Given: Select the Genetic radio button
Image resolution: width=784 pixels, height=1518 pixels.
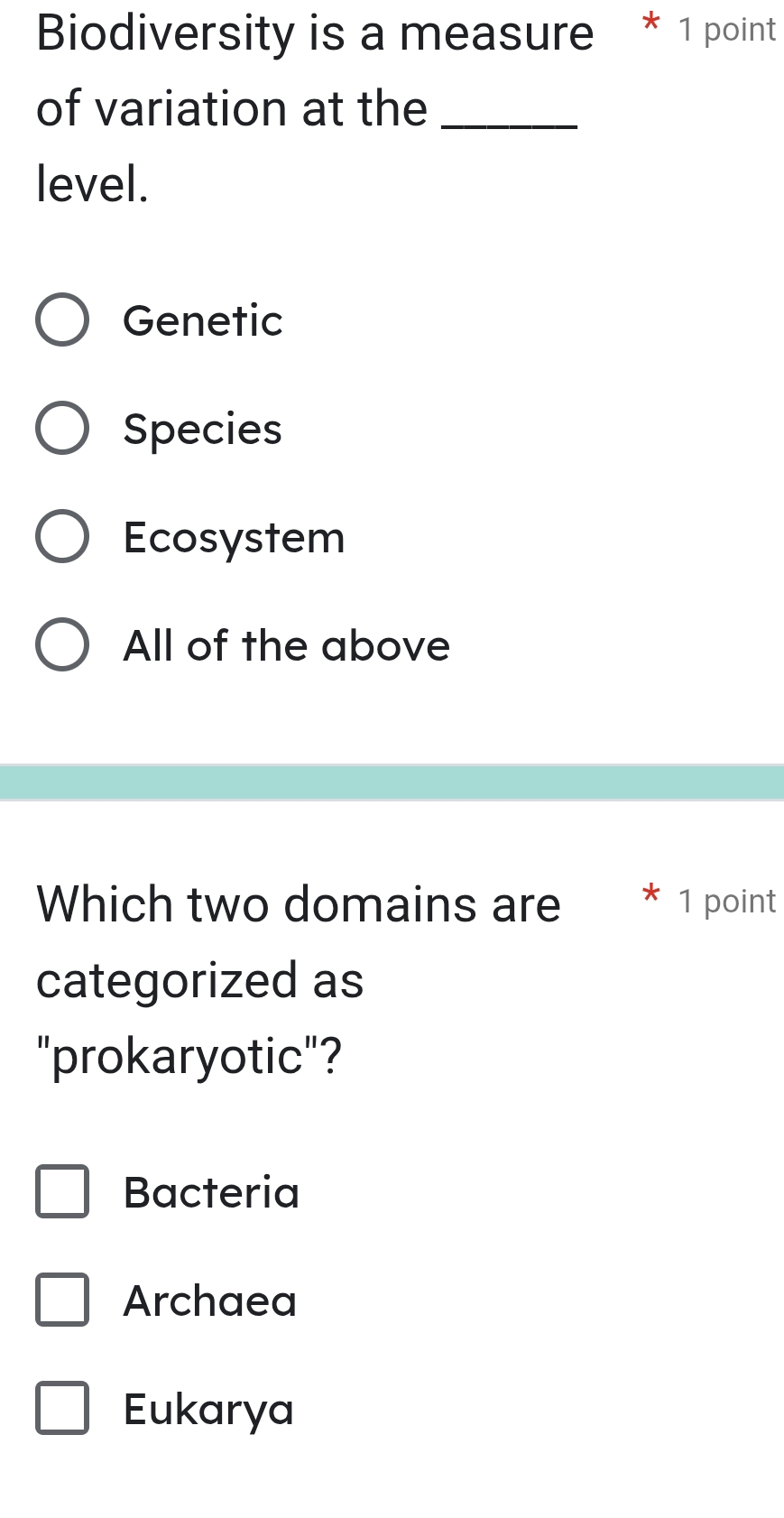Looking at the screenshot, I should coord(62,319).
